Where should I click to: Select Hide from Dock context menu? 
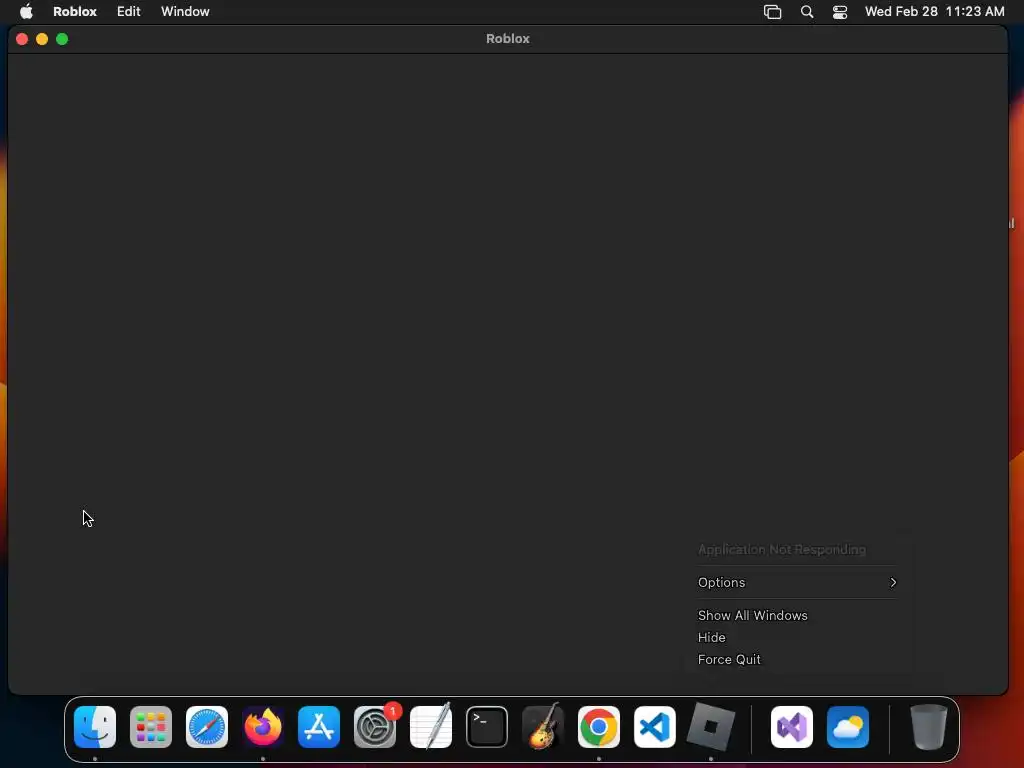pyautogui.click(x=711, y=637)
